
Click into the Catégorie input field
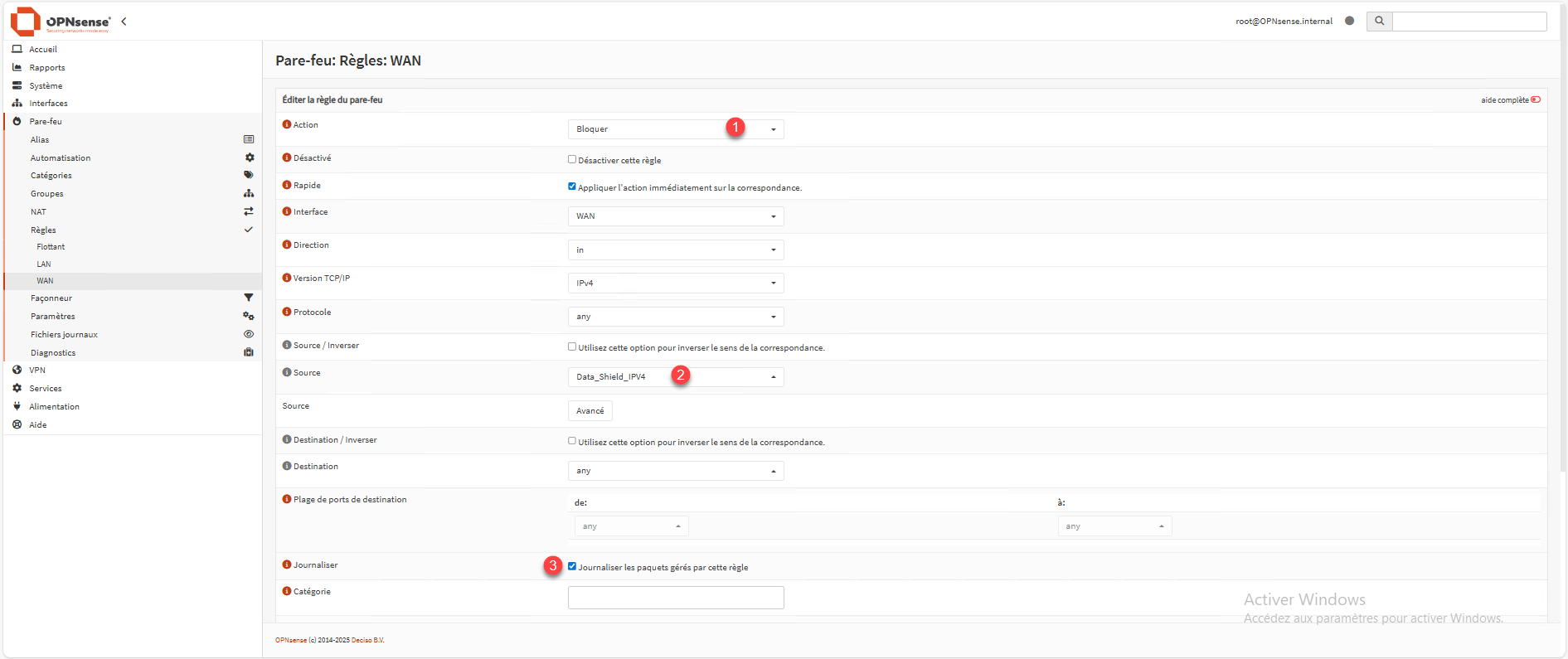[x=675, y=598]
